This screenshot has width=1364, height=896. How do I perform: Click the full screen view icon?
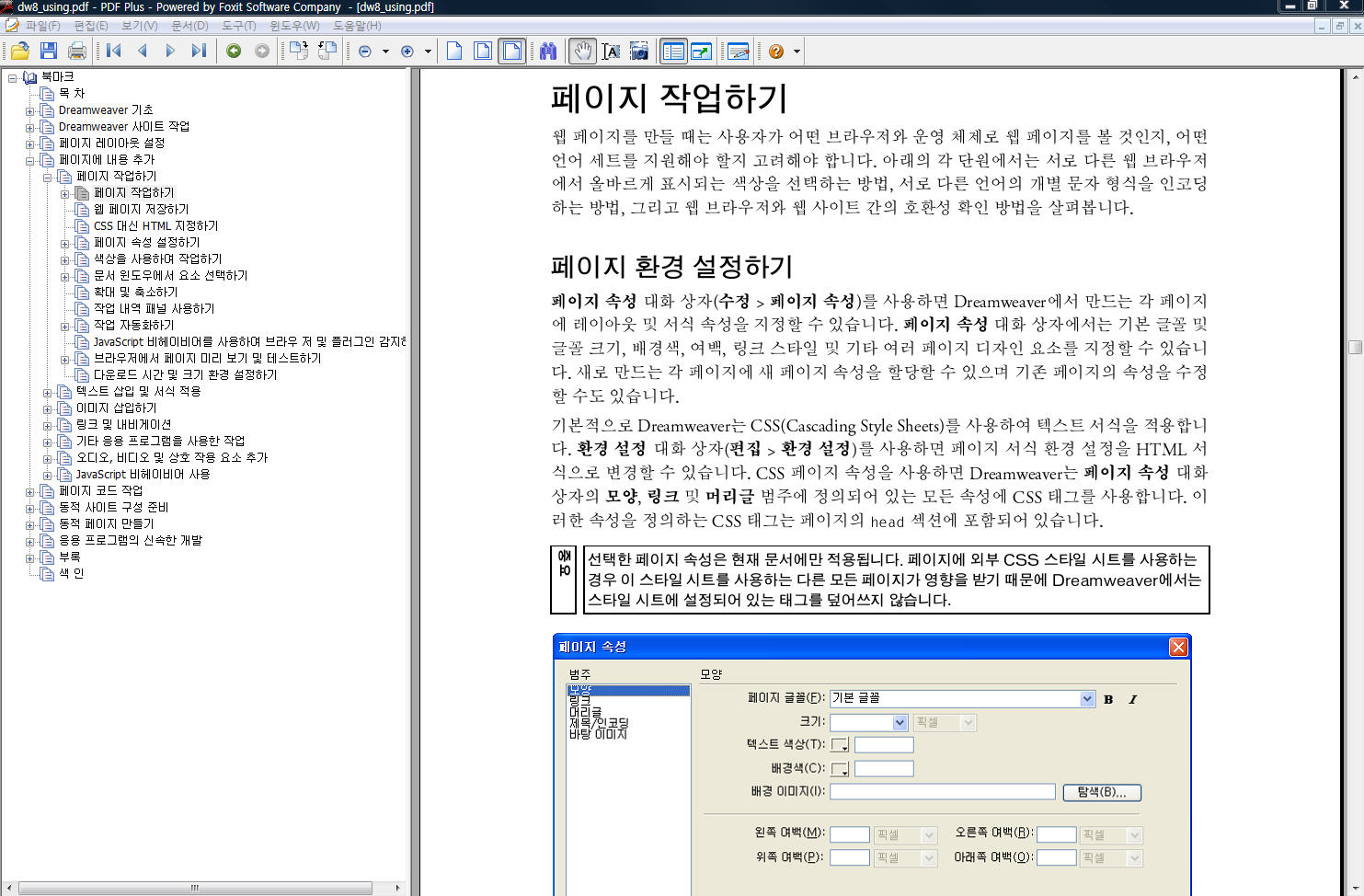tap(702, 52)
